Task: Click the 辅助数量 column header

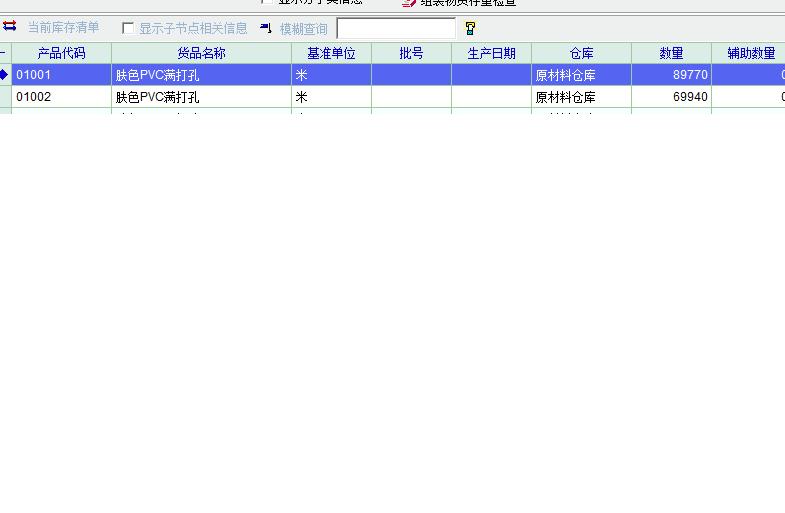Action: (x=750, y=53)
